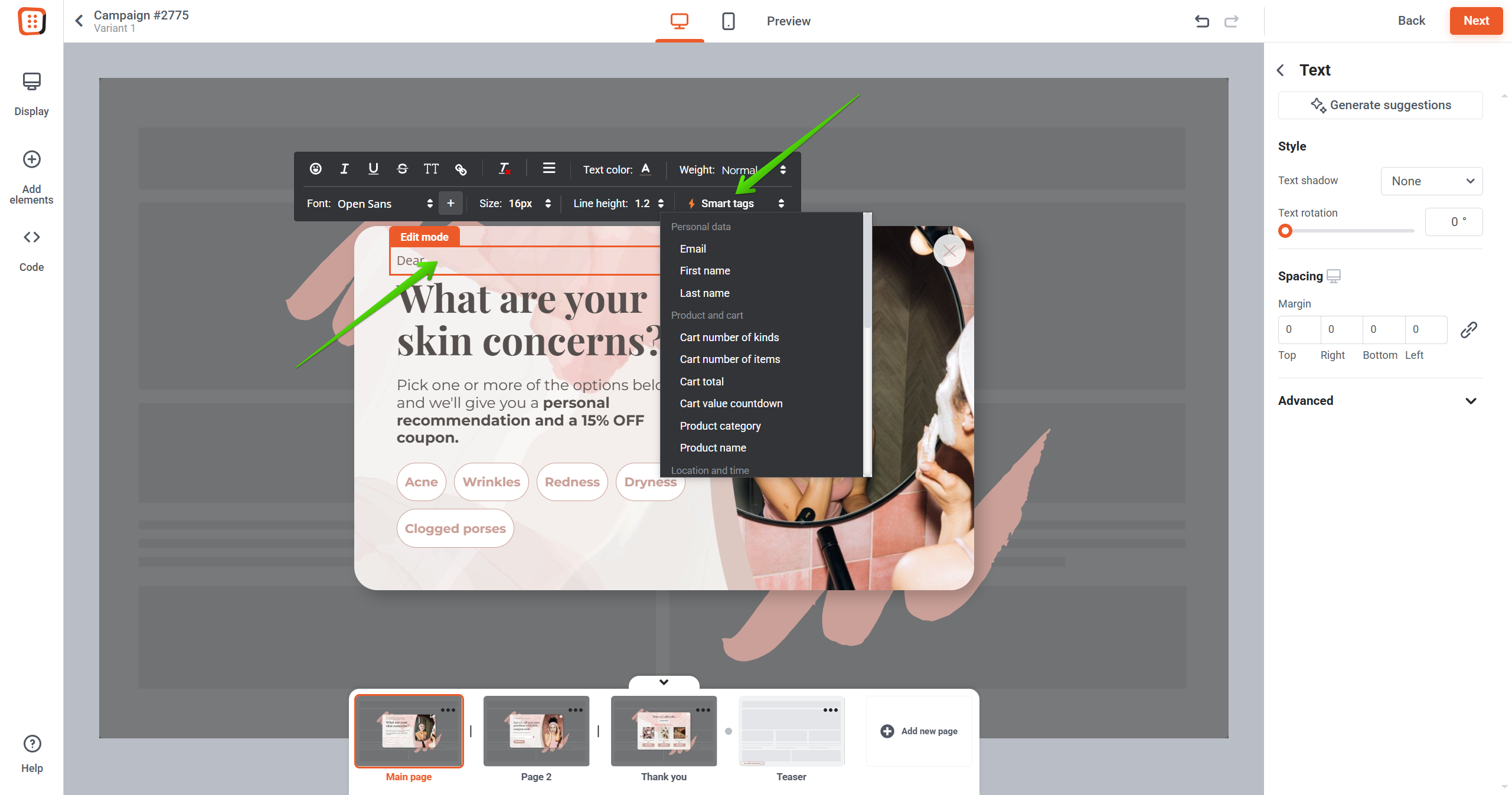The height and width of the screenshot is (795, 1512).
Task: Select the Teaser page thumbnail
Action: pyautogui.click(x=791, y=731)
